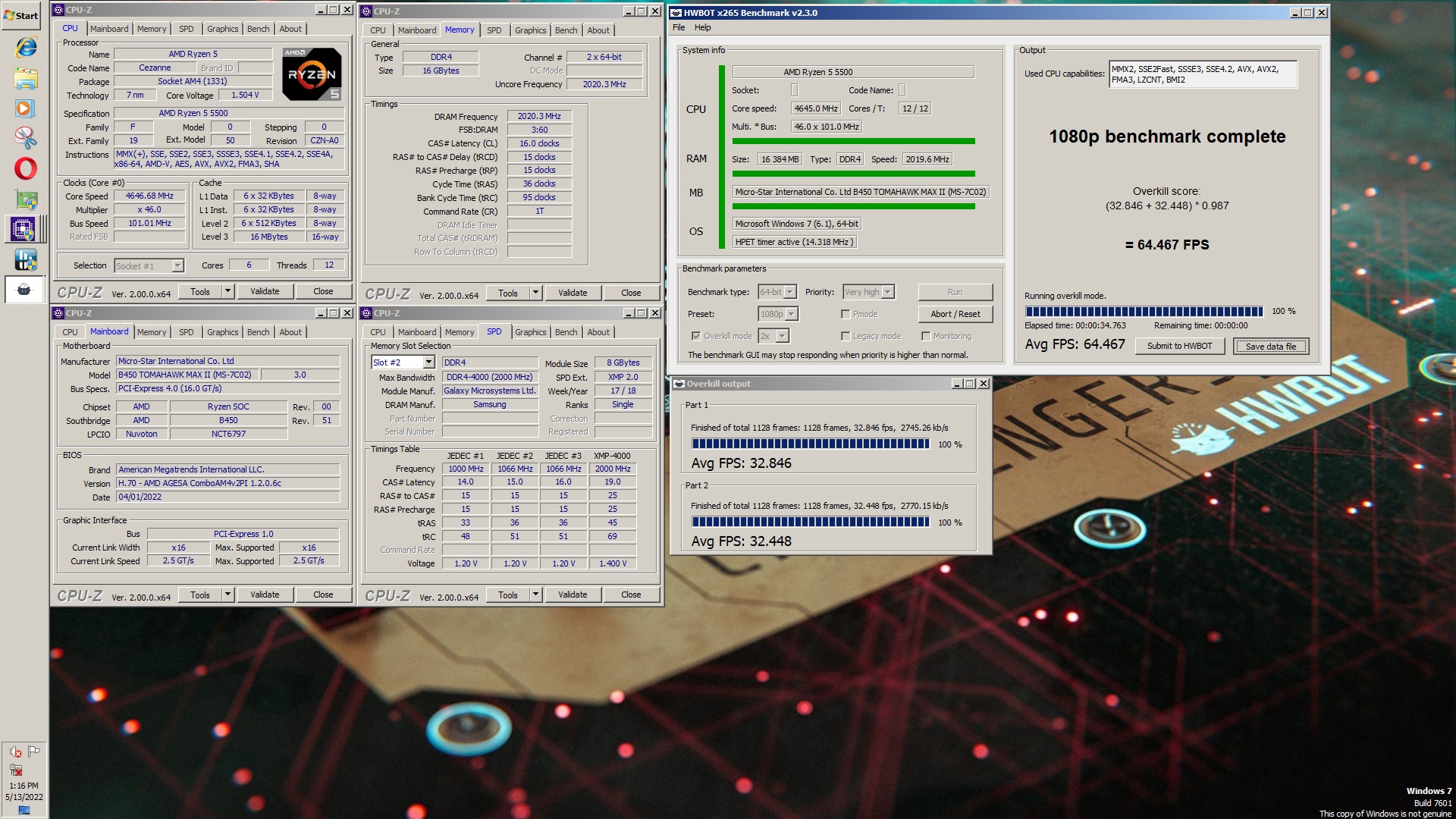Image resolution: width=1456 pixels, height=819 pixels.
Task: Click title icon of CPU-Z Memory-tab window
Action: coord(367,11)
